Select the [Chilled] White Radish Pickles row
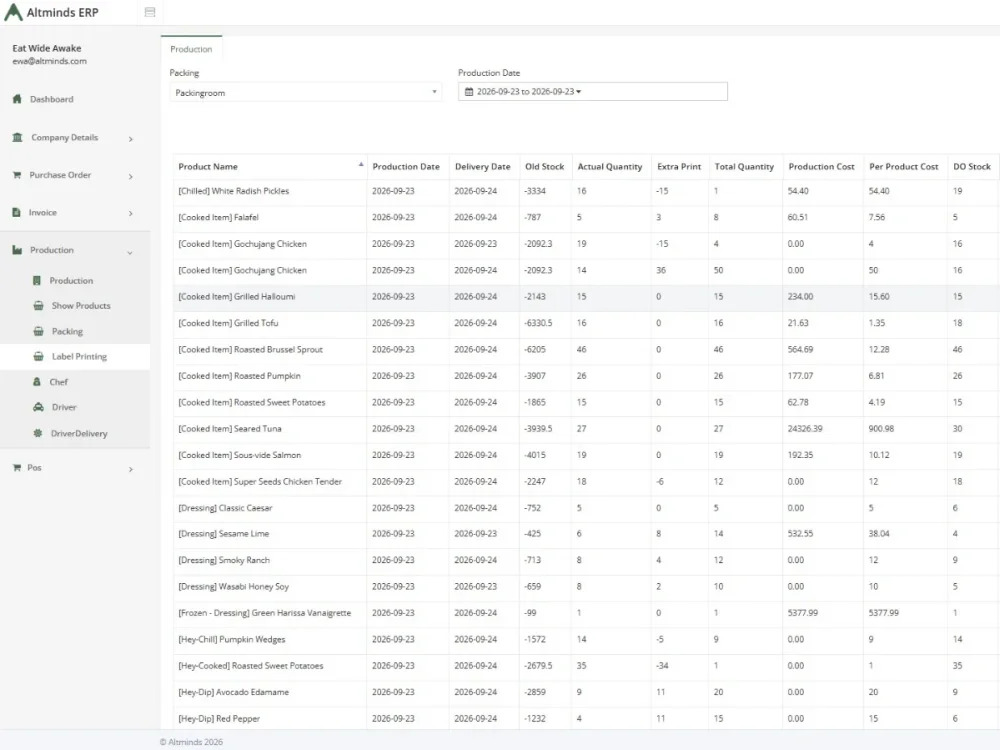This screenshot has width=1000, height=750. pyautogui.click(x=585, y=191)
